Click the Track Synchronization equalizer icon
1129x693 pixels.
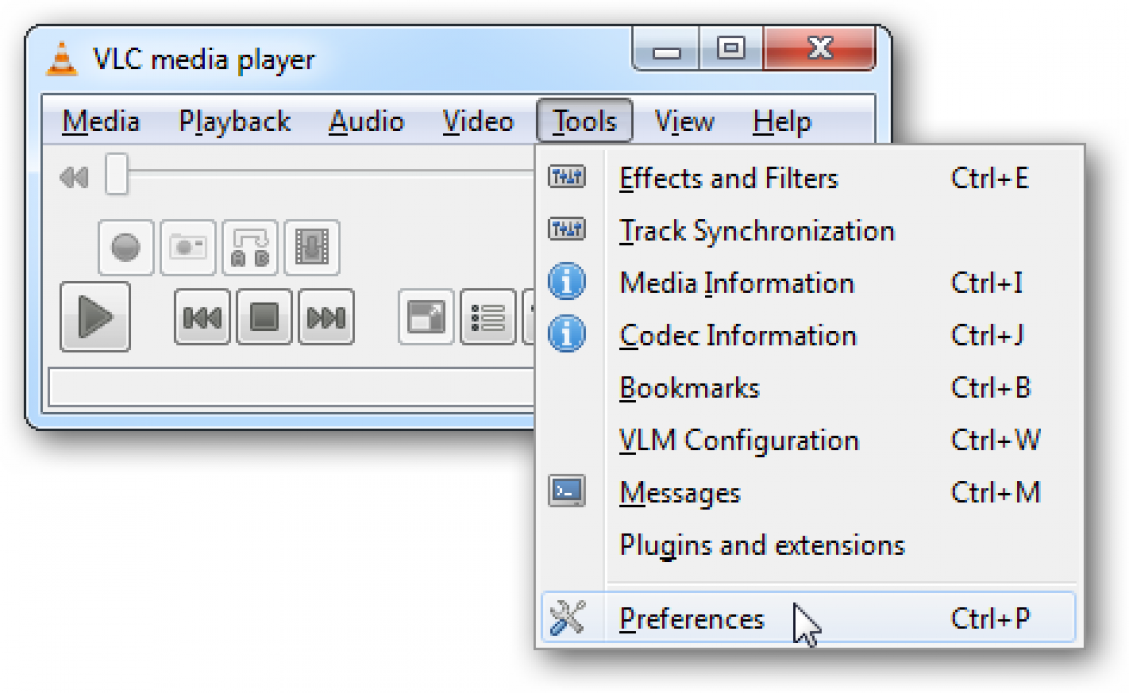tap(567, 229)
